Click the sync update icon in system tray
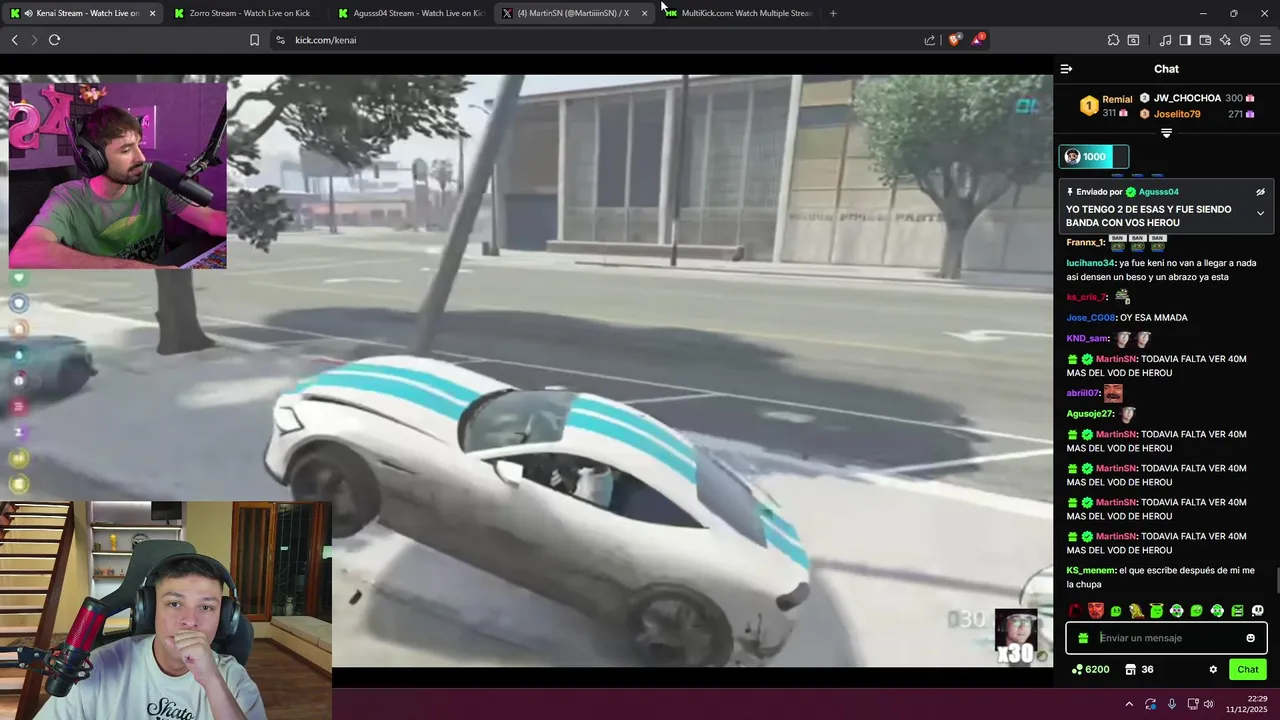 coord(1151,704)
